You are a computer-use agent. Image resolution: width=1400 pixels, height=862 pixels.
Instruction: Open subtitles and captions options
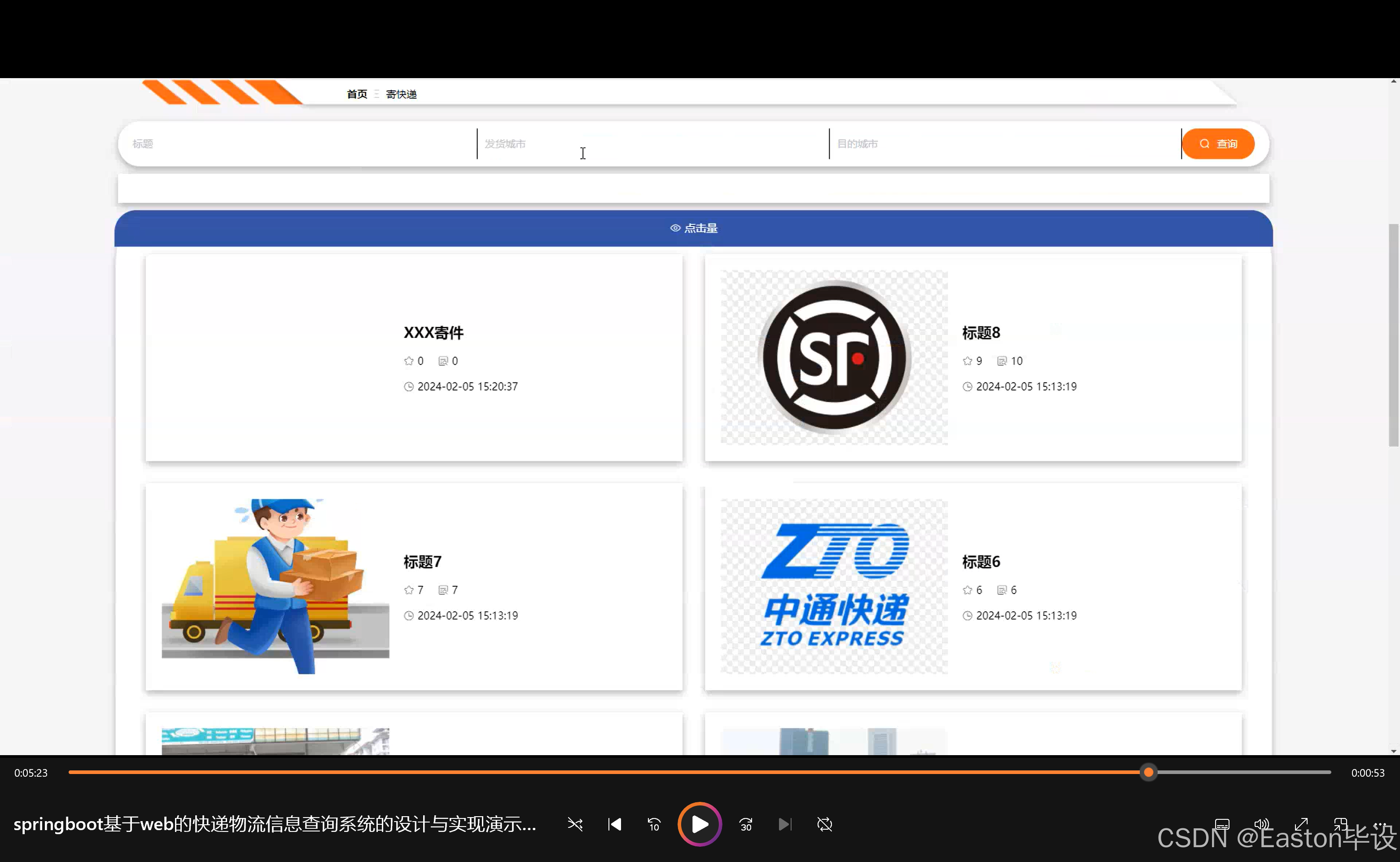click(1222, 824)
